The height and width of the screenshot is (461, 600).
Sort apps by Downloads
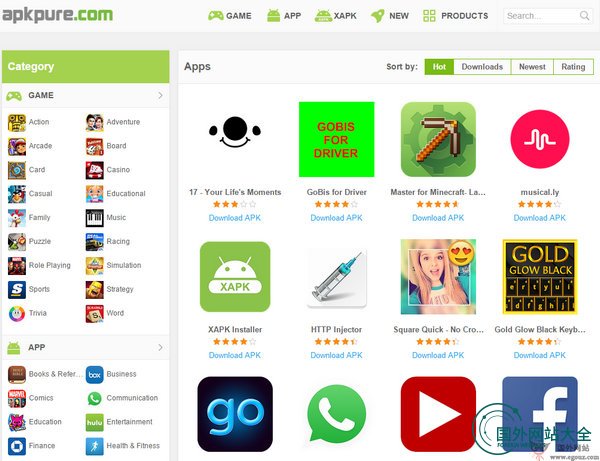click(482, 67)
